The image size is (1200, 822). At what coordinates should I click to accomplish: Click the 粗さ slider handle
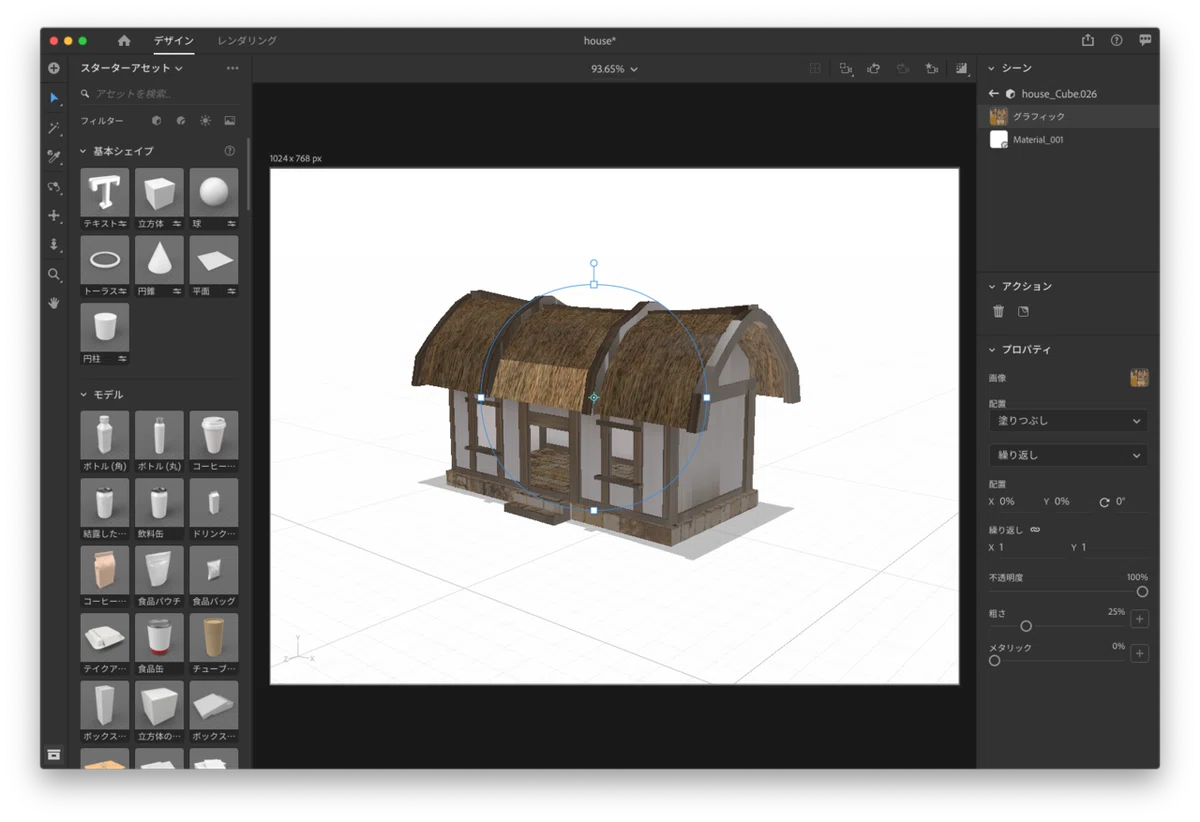point(1026,626)
